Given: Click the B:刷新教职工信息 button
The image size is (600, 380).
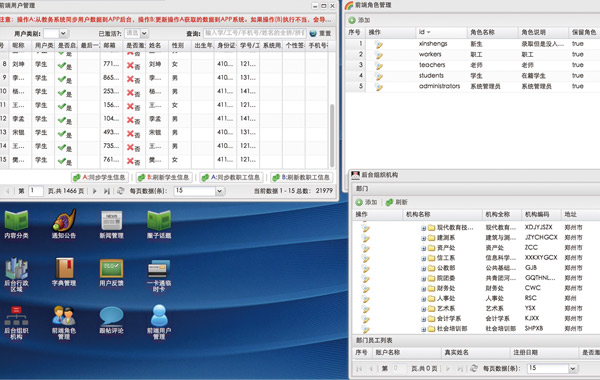Looking at the screenshot, I should coord(302,178).
